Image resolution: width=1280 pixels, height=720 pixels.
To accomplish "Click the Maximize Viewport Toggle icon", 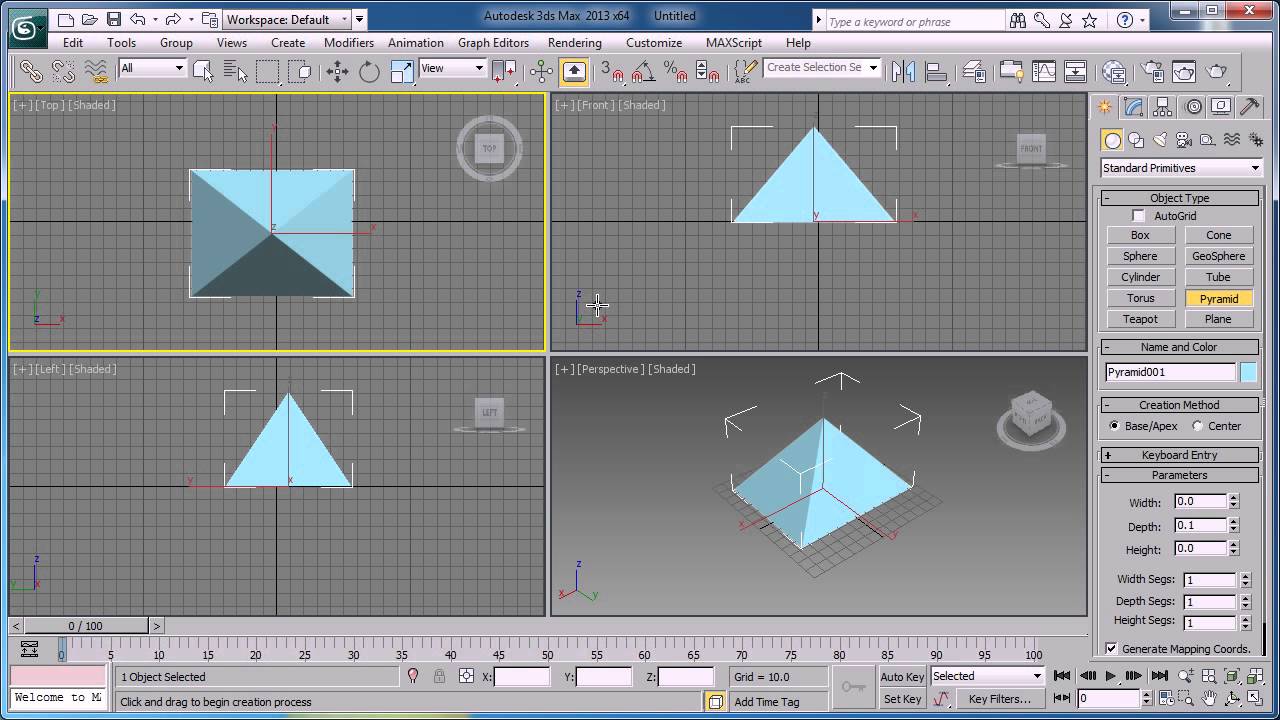I will tap(1253, 698).
